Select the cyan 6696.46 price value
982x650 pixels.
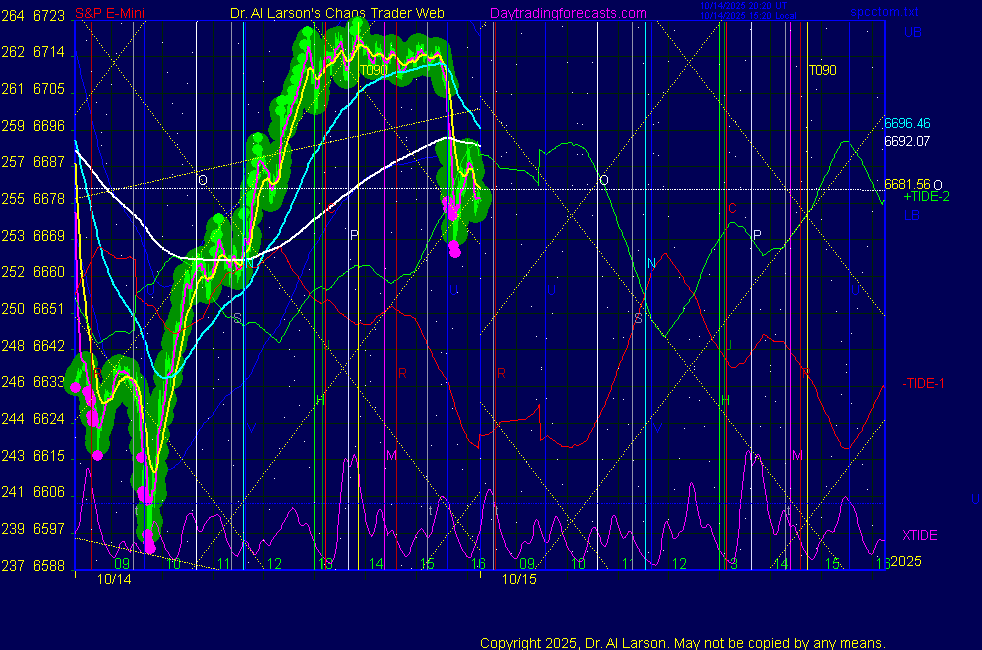907,124
